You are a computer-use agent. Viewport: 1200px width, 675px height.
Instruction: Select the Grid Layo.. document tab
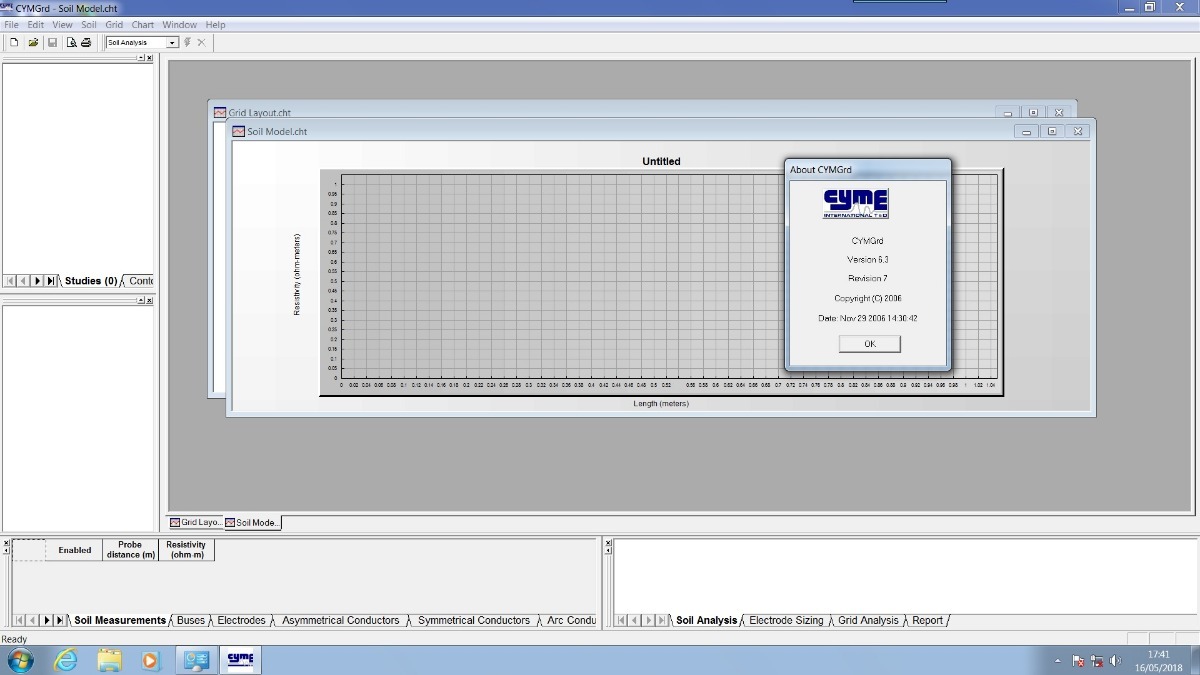click(196, 522)
